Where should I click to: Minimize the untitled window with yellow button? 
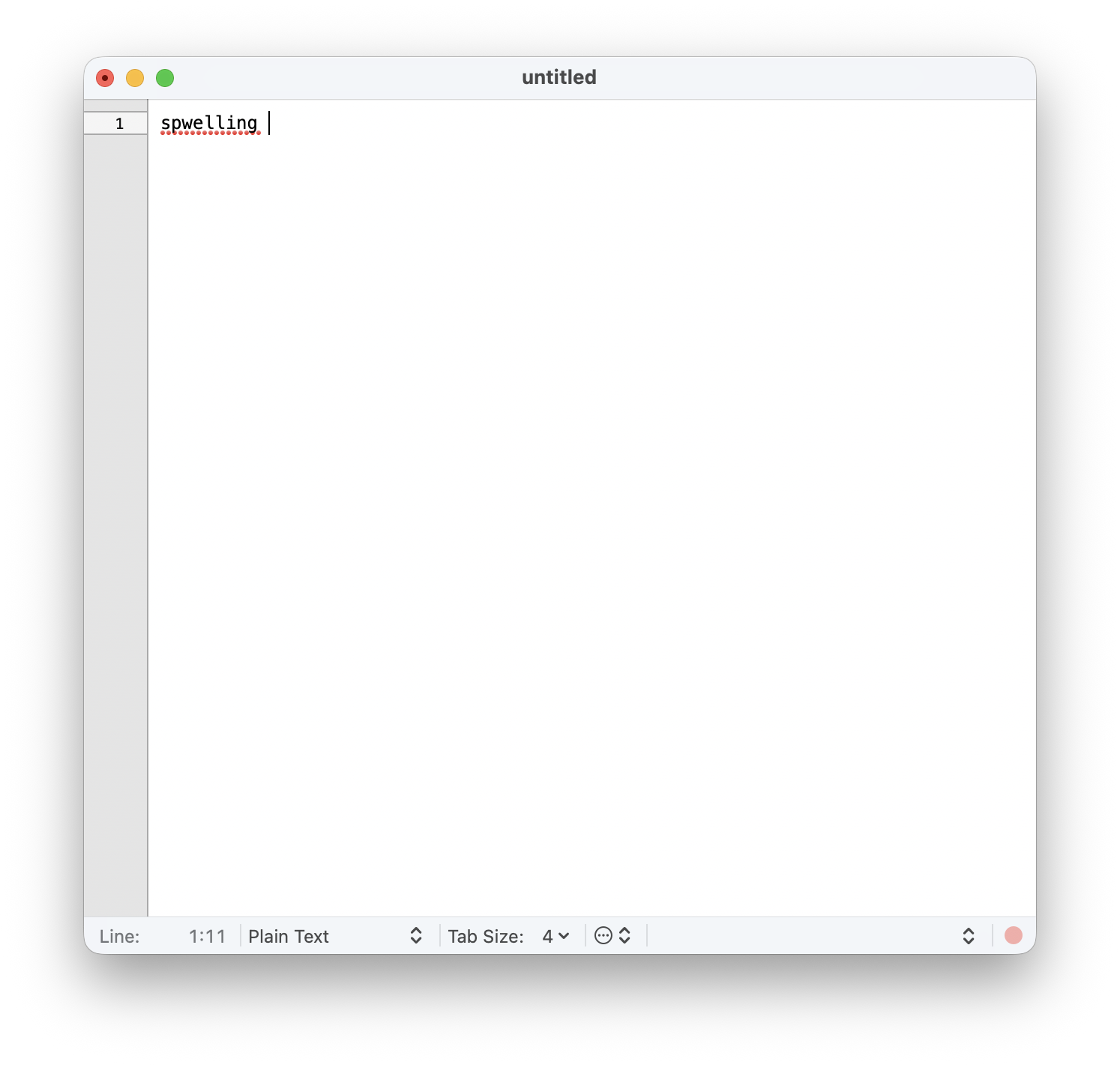coord(135,78)
